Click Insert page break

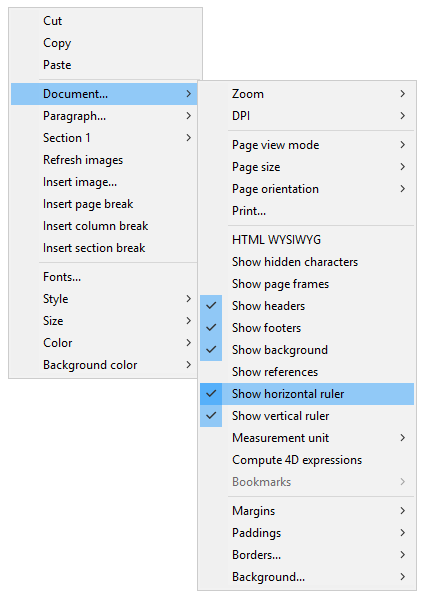(x=104, y=204)
